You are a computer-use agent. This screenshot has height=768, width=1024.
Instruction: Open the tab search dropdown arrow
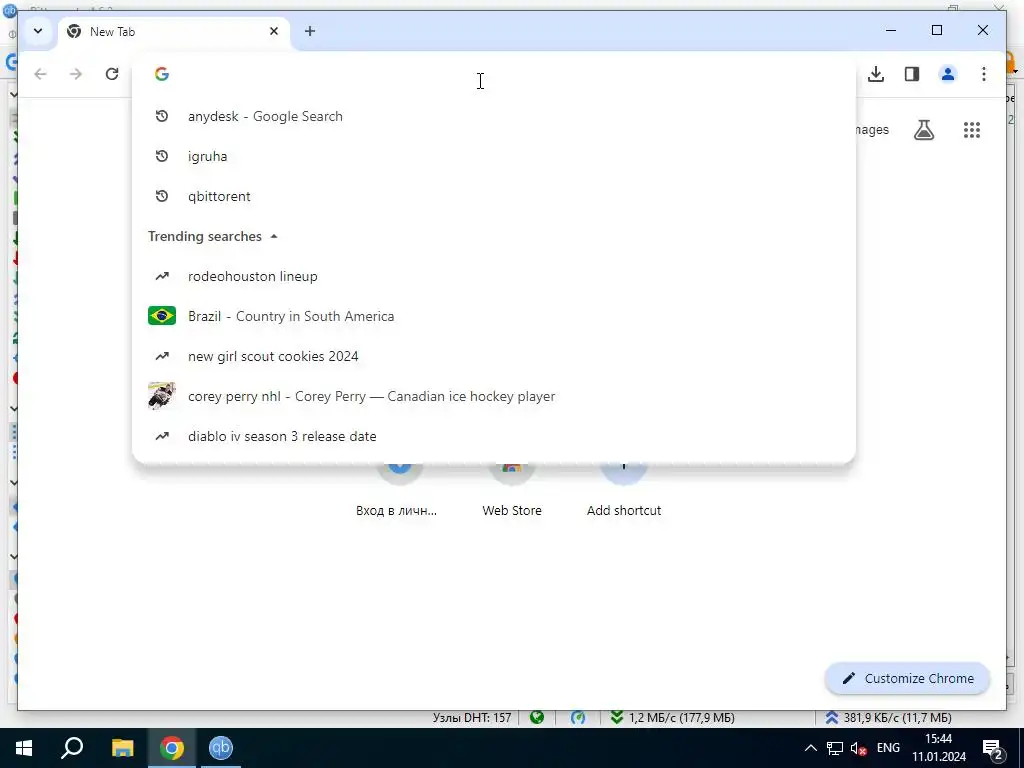pos(38,31)
